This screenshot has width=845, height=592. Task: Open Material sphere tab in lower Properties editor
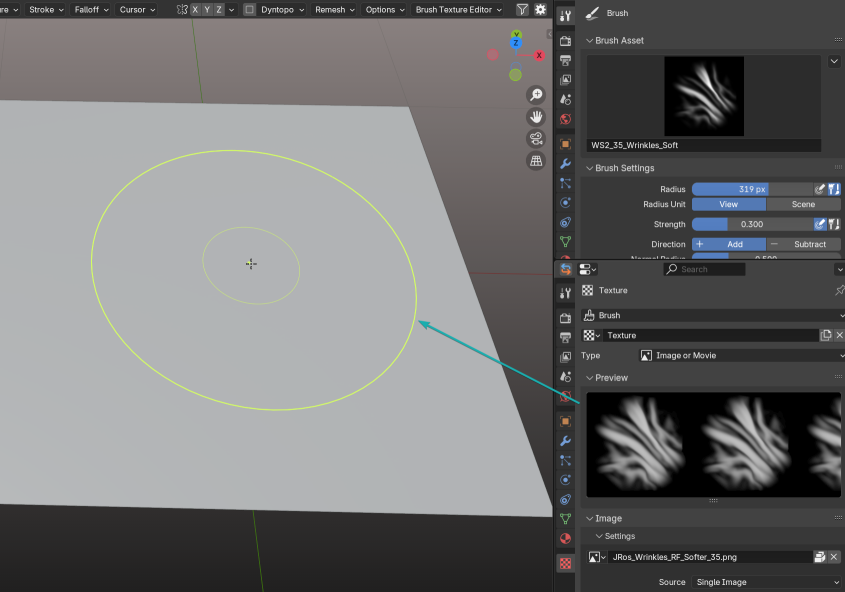pyautogui.click(x=565, y=539)
